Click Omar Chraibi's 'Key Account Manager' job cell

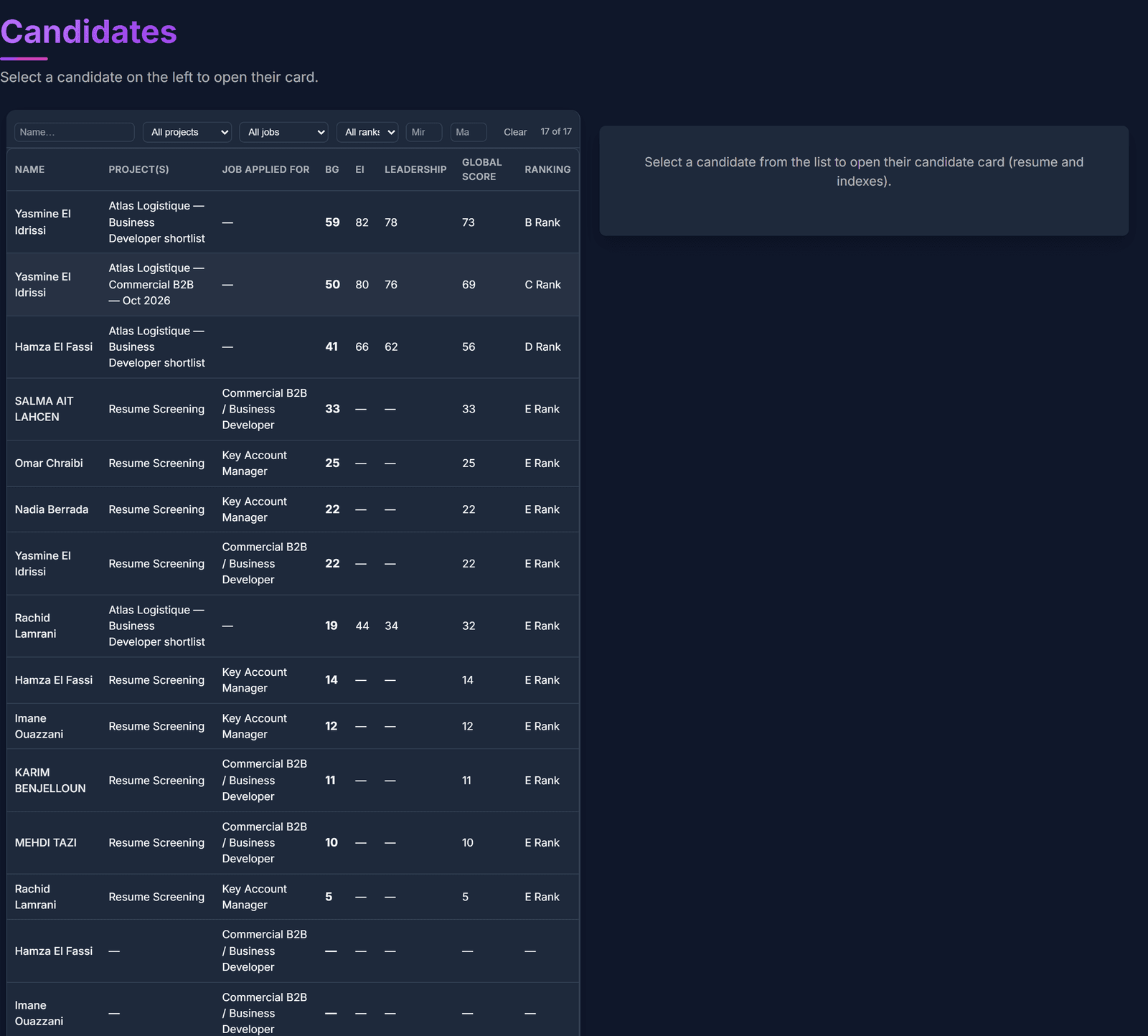255,463
